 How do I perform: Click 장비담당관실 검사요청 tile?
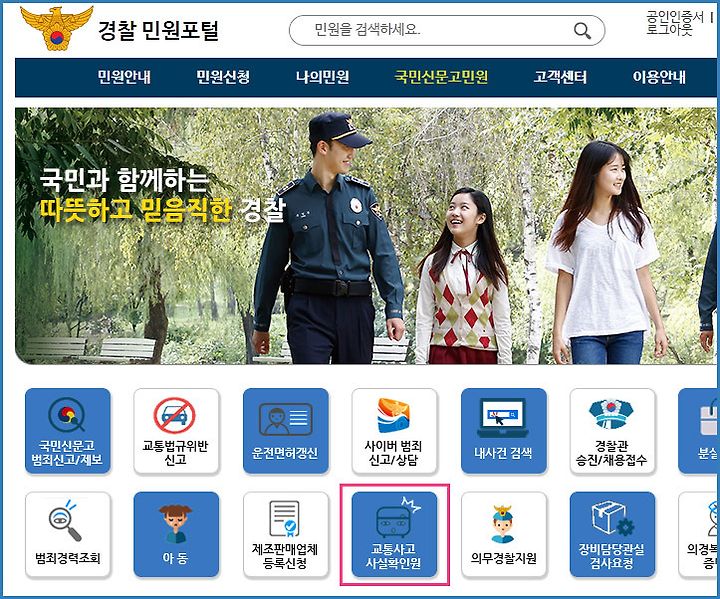pyautogui.click(x=612, y=534)
